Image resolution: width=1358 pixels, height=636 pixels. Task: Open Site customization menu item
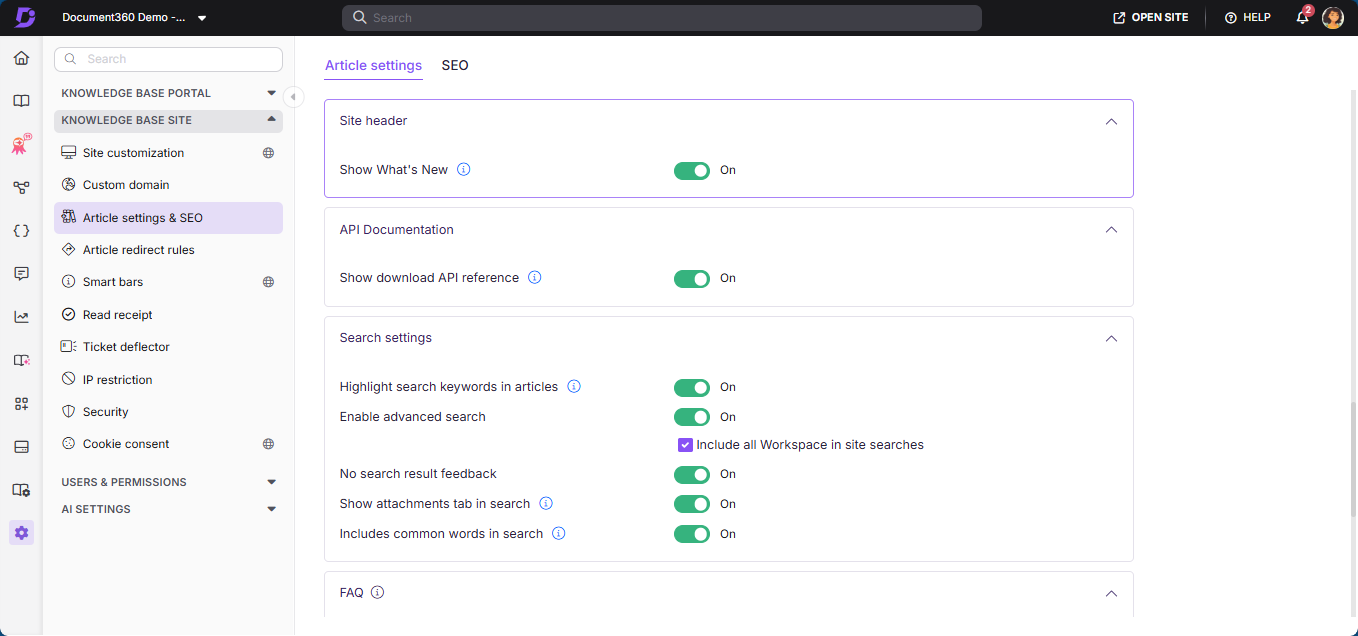[x=168, y=153]
